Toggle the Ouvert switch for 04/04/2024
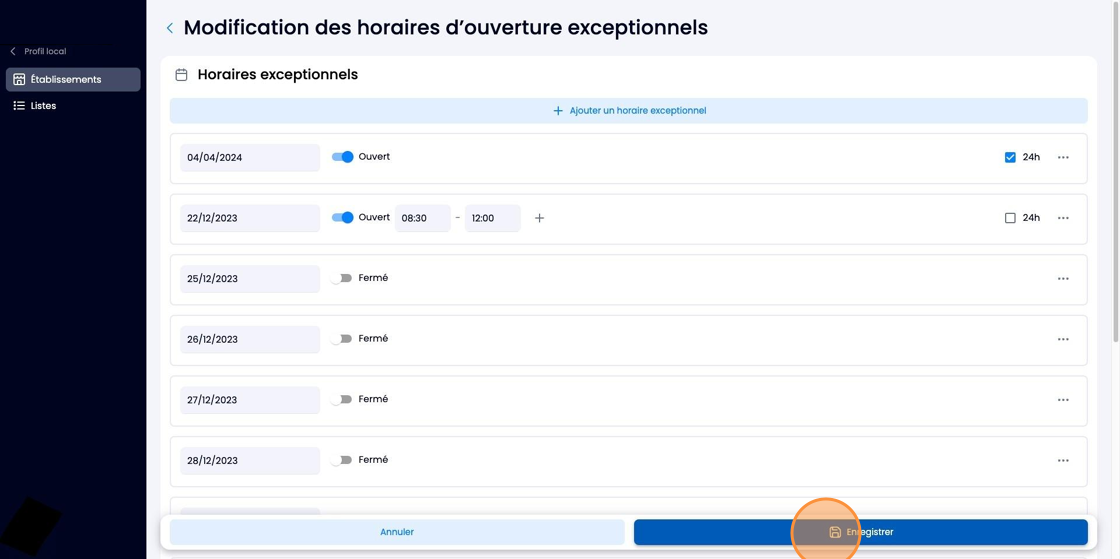The width and height of the screenshot is (1120, 559). pyautogui.click(x=343, y=157)
